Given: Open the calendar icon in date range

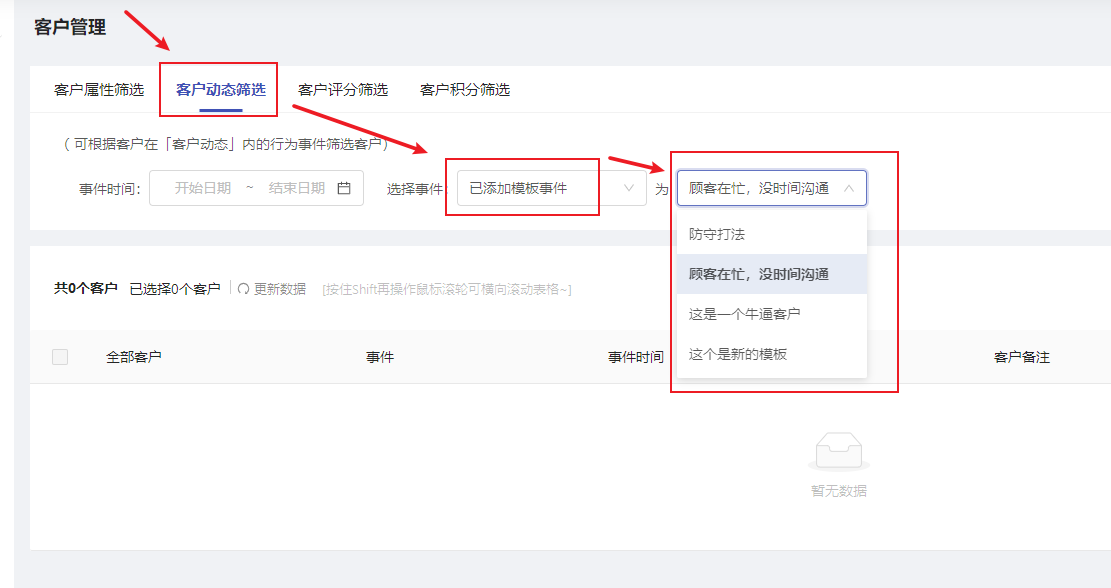Looking at the screenshot, I should click(x=344, y=188).
